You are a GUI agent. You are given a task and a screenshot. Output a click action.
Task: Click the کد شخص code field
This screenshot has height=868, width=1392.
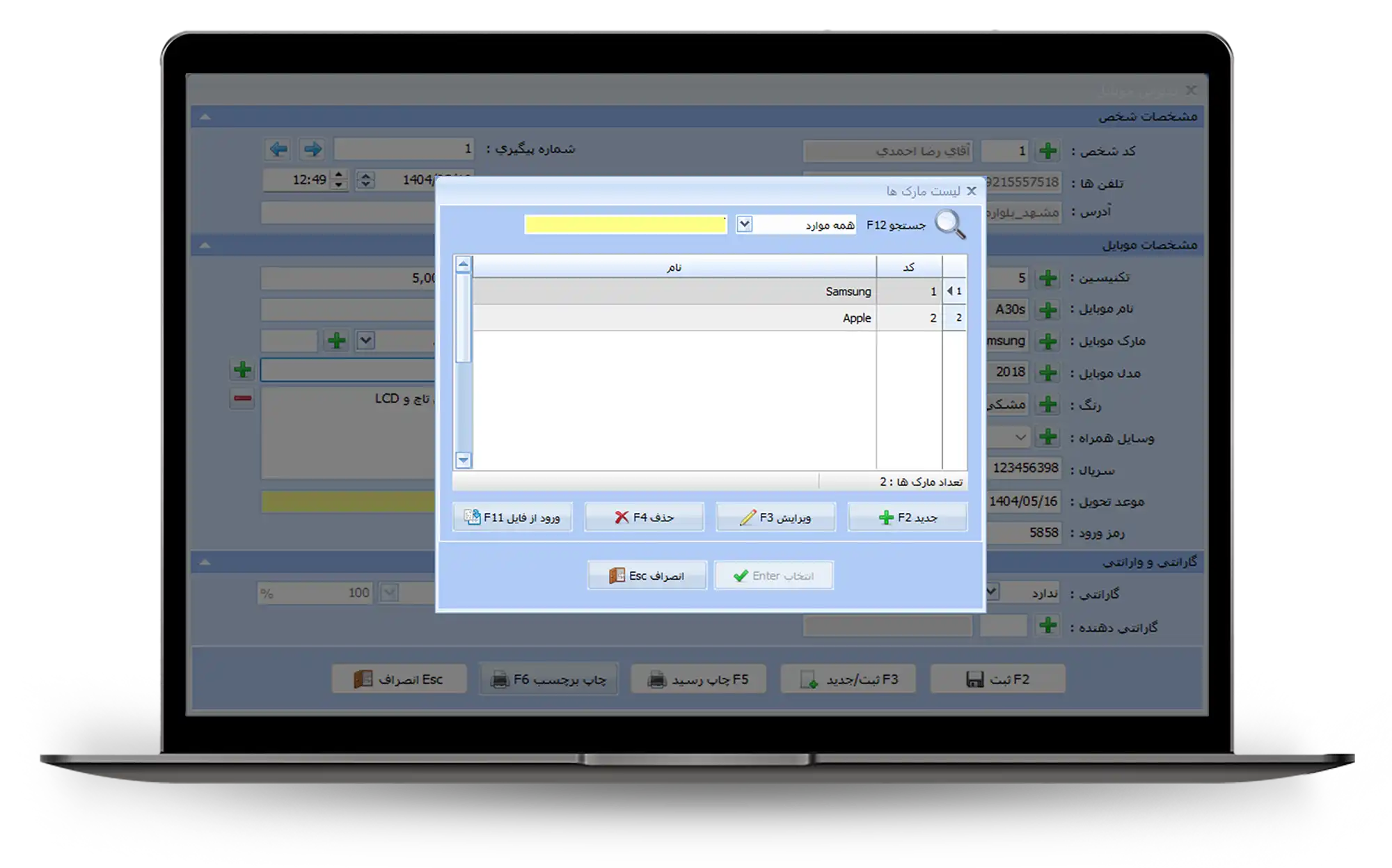(x=1004, y=150)
